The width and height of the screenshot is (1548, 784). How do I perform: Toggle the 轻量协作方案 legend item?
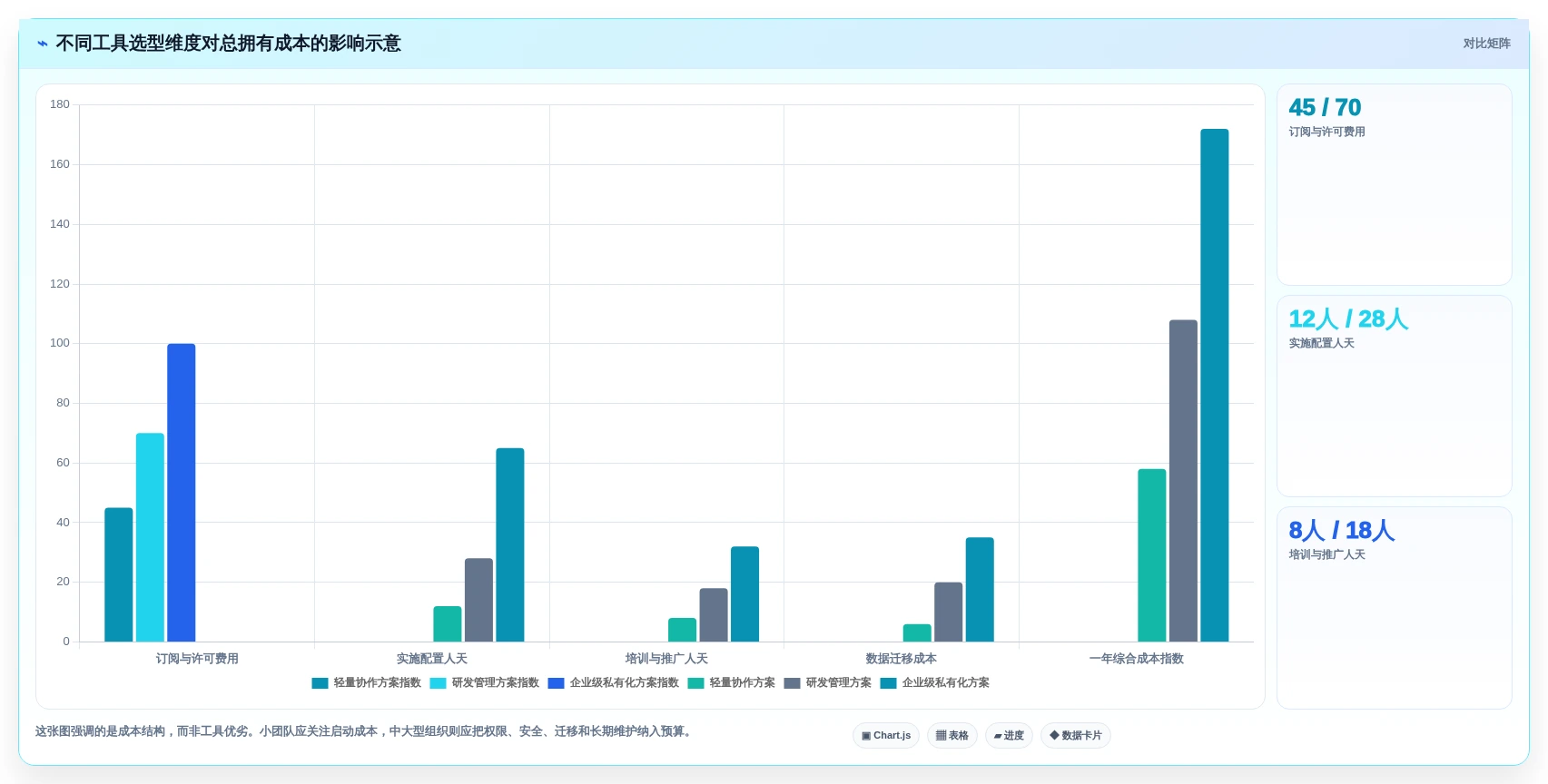coord(732,683)
